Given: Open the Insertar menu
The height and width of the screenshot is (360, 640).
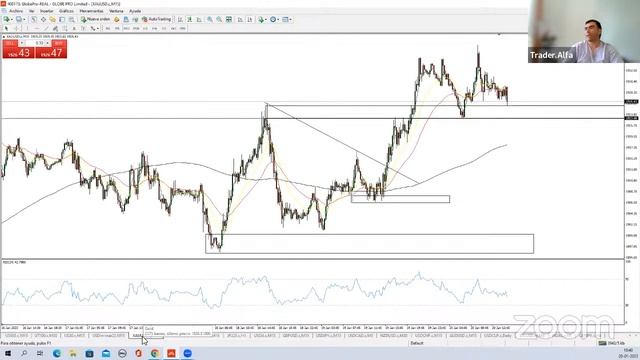Looking at the screenshot, I should click(x=47, y=11).
